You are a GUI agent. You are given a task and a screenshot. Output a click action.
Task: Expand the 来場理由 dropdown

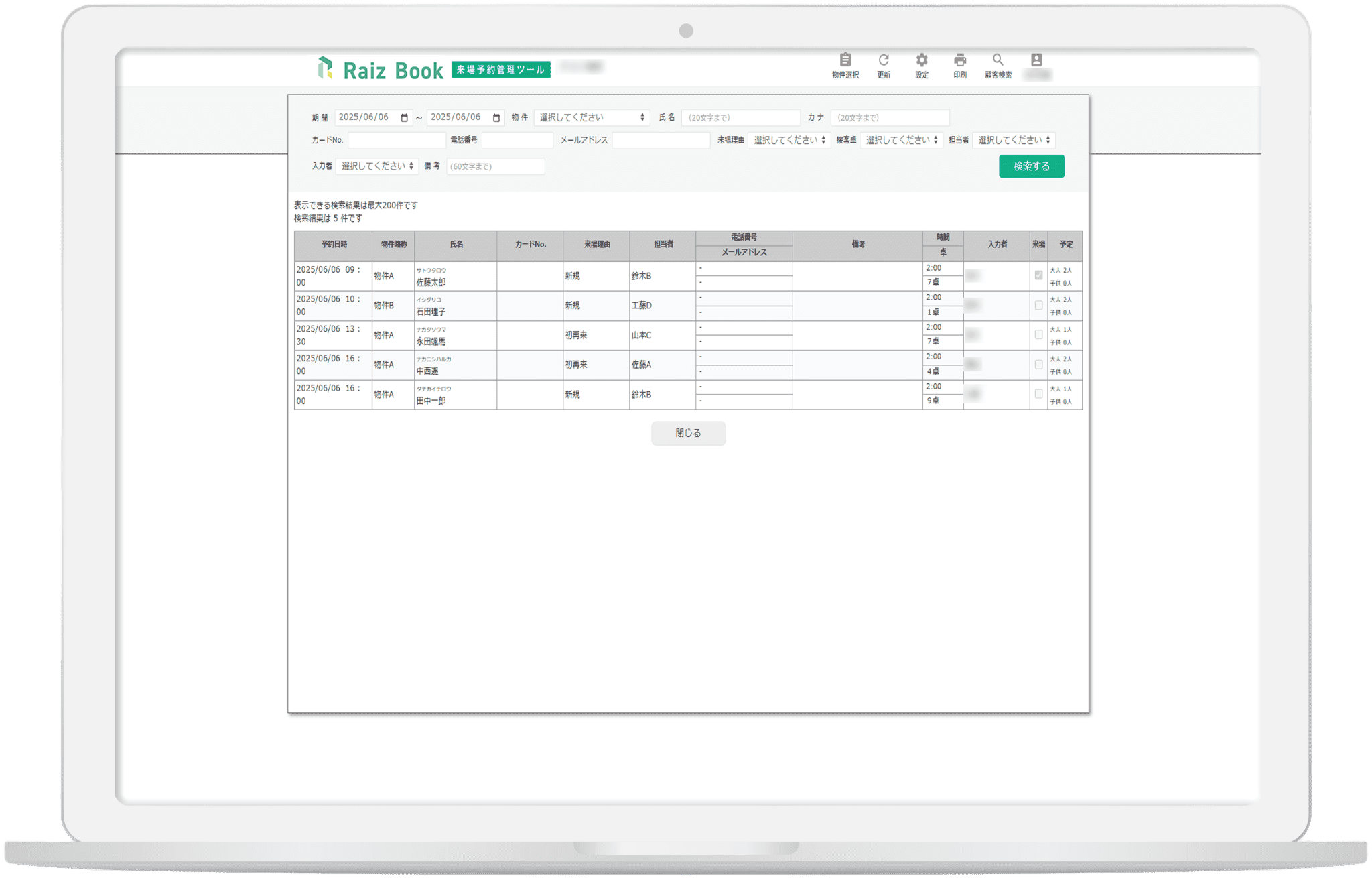pyautogui.click(x=789, y=140)
